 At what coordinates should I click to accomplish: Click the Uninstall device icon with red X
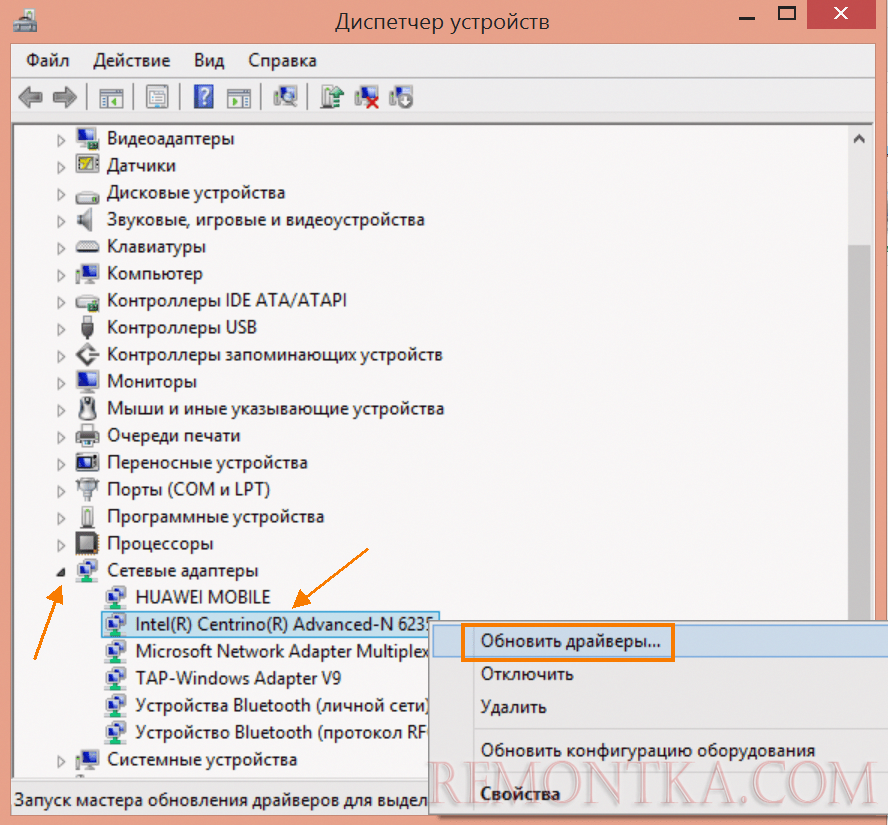[x=366, y=97]
